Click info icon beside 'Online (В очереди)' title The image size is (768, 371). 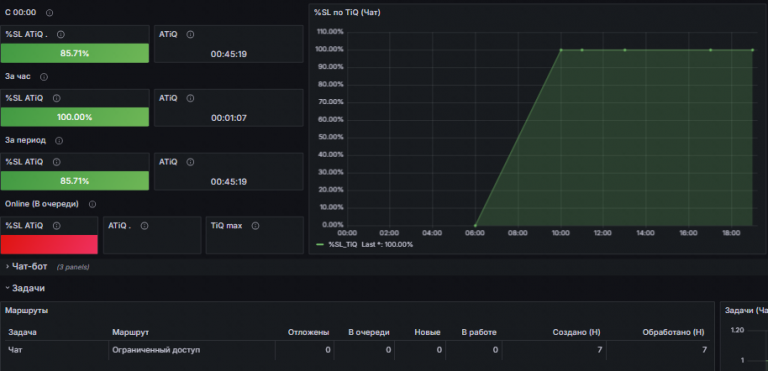coord(92,204)
